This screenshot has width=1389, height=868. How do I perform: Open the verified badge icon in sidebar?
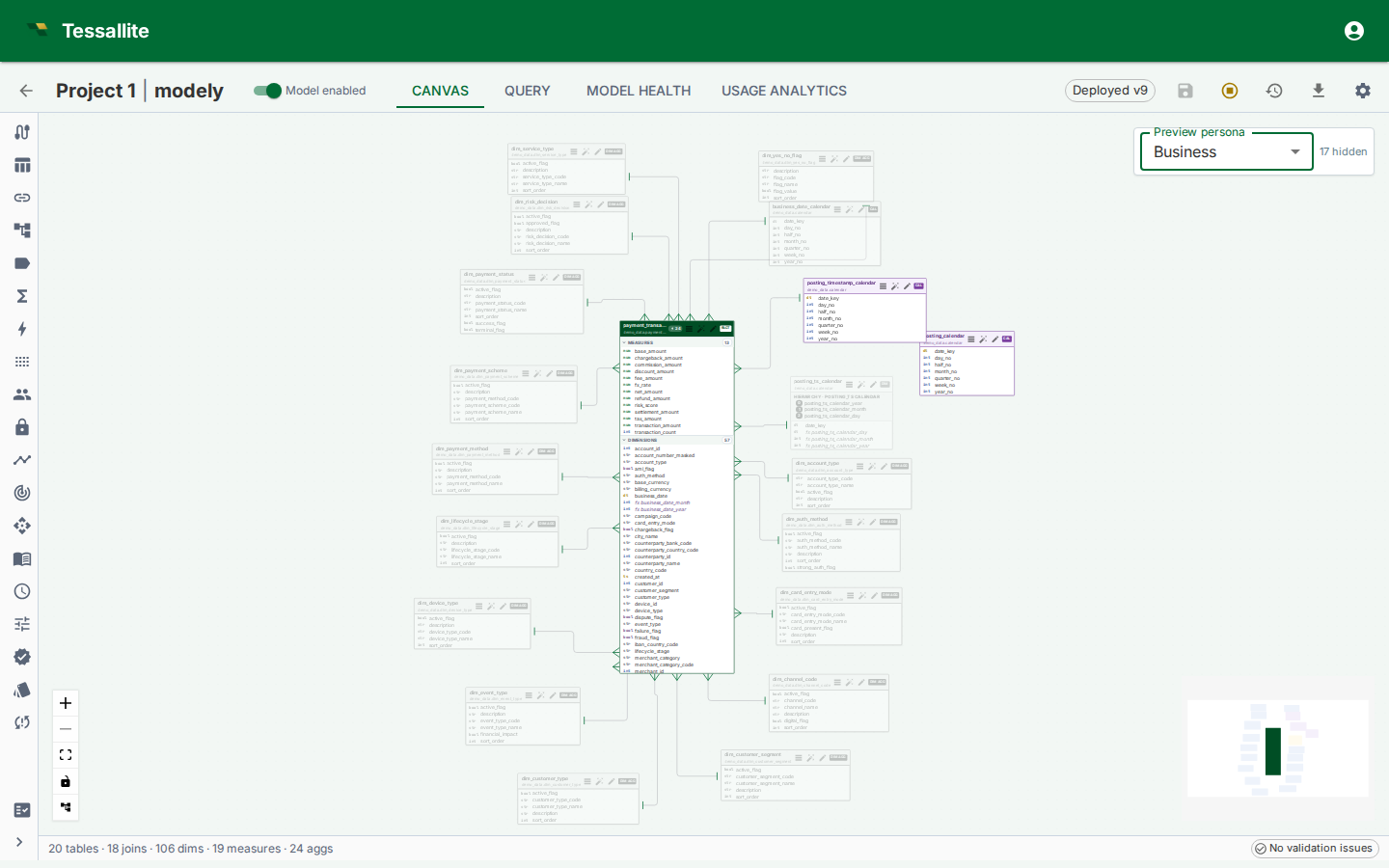22,657
